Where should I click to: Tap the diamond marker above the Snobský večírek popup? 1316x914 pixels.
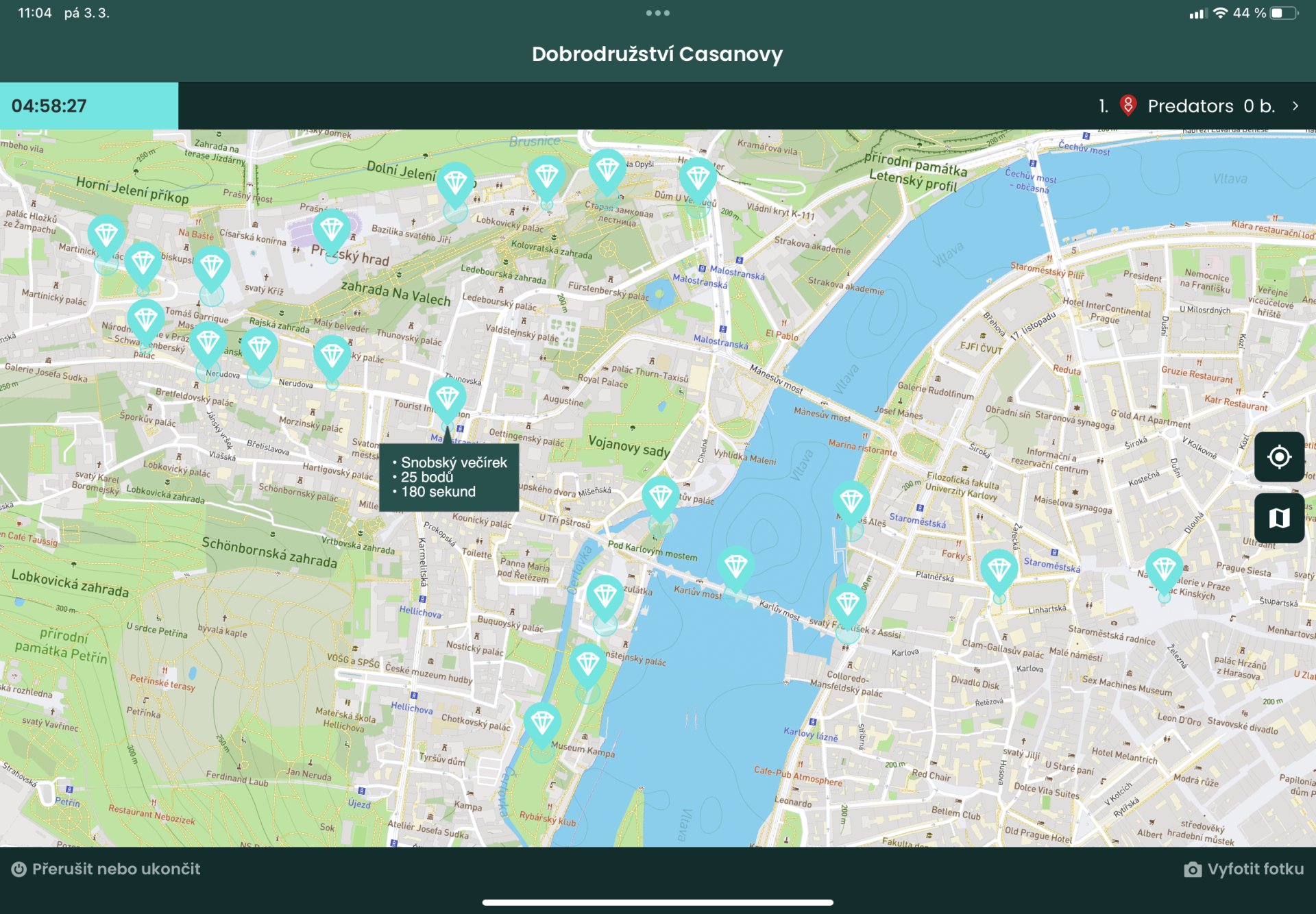448,400
